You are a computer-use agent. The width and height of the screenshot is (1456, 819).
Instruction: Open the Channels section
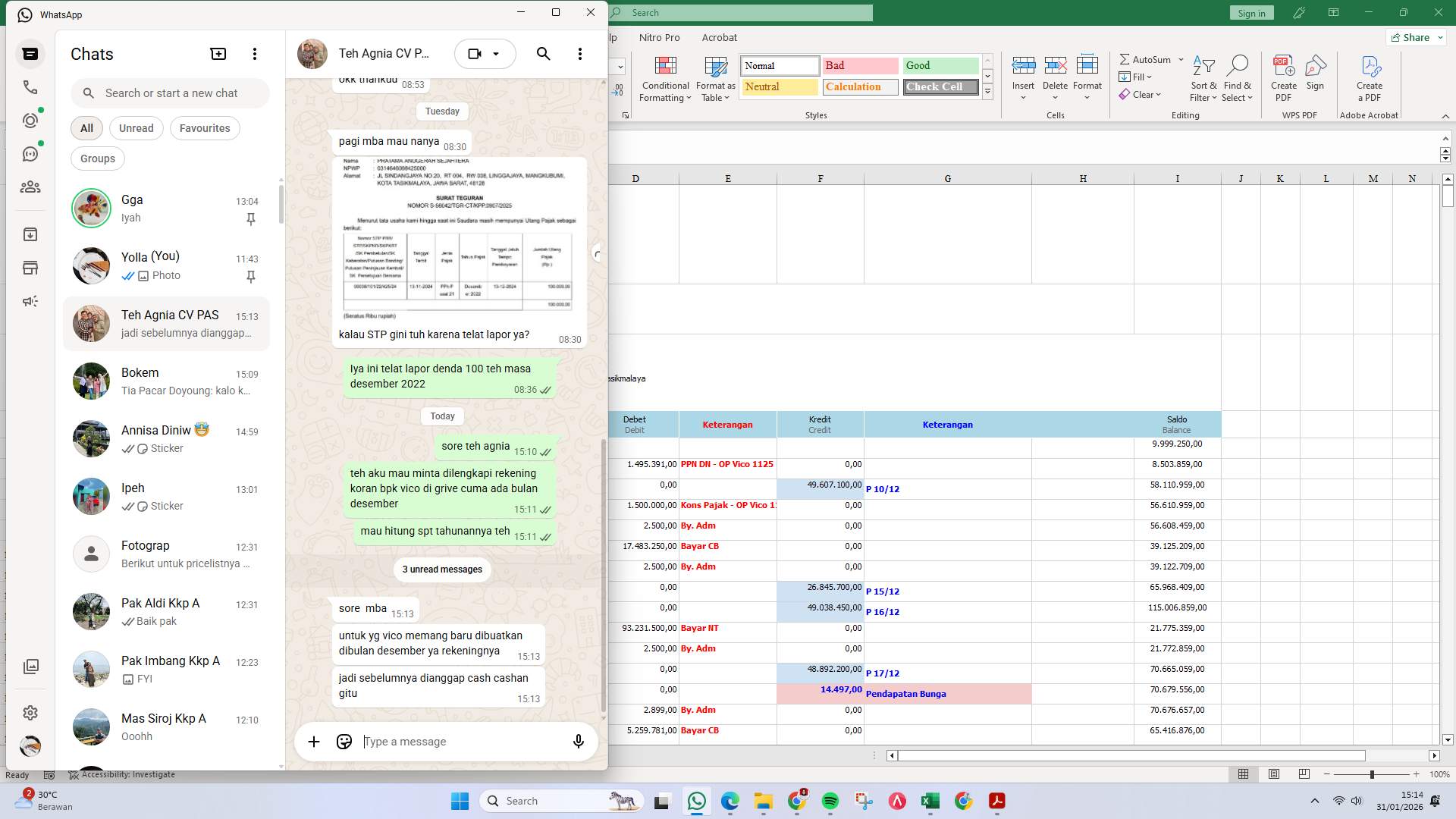tap(30, 153)
